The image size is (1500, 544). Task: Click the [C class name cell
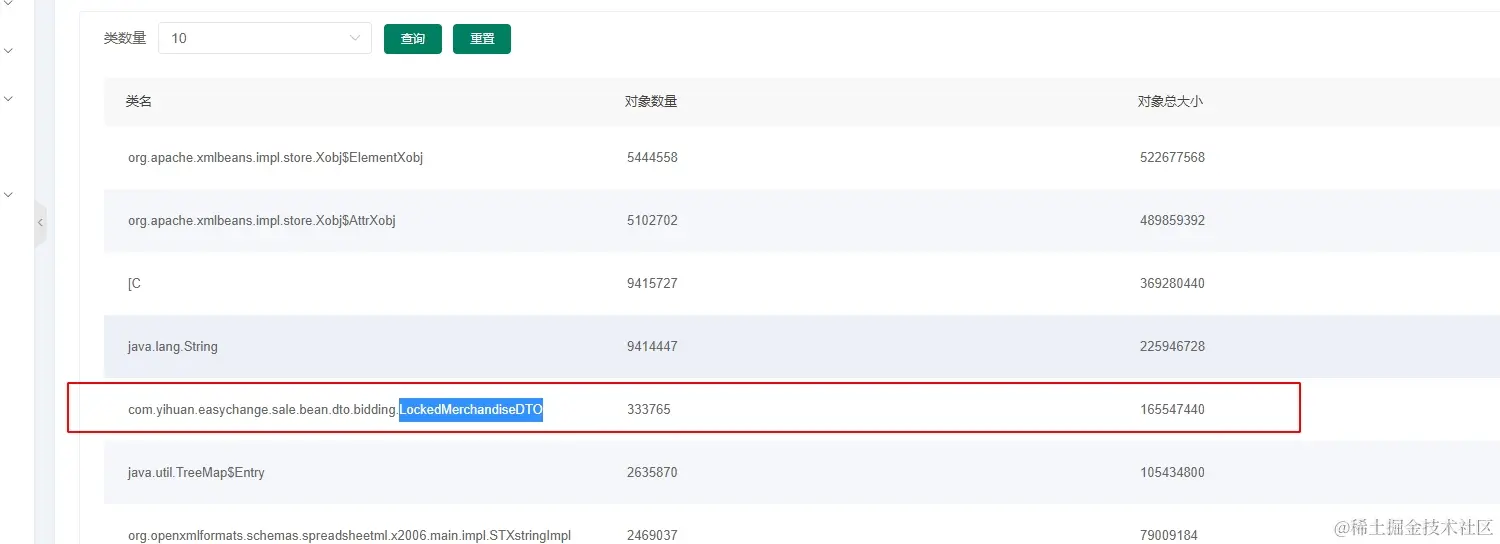click(134, 283)
